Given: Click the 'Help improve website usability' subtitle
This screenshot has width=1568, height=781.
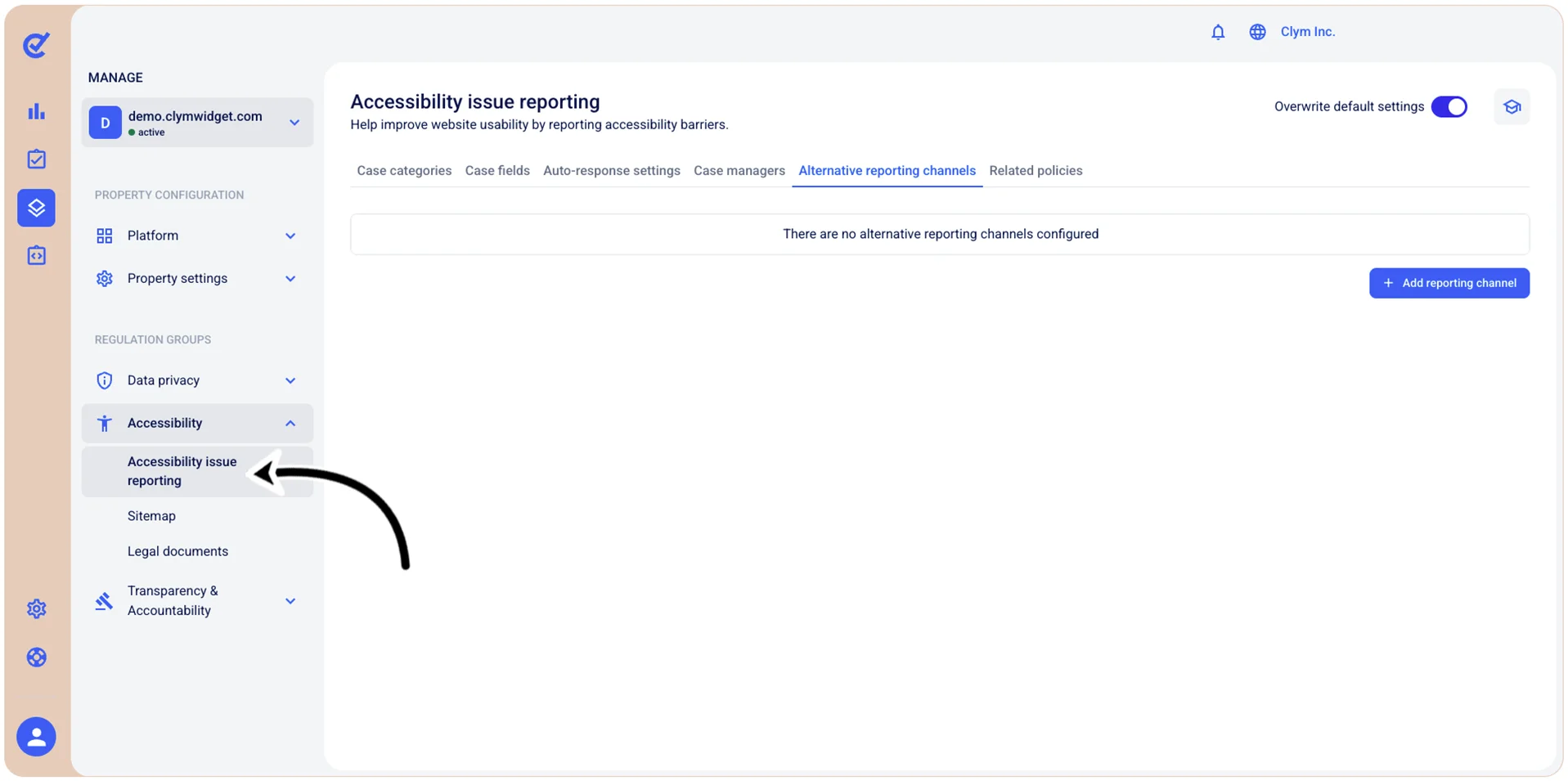Looking at the screenshot, I should [x=539, y=125].
